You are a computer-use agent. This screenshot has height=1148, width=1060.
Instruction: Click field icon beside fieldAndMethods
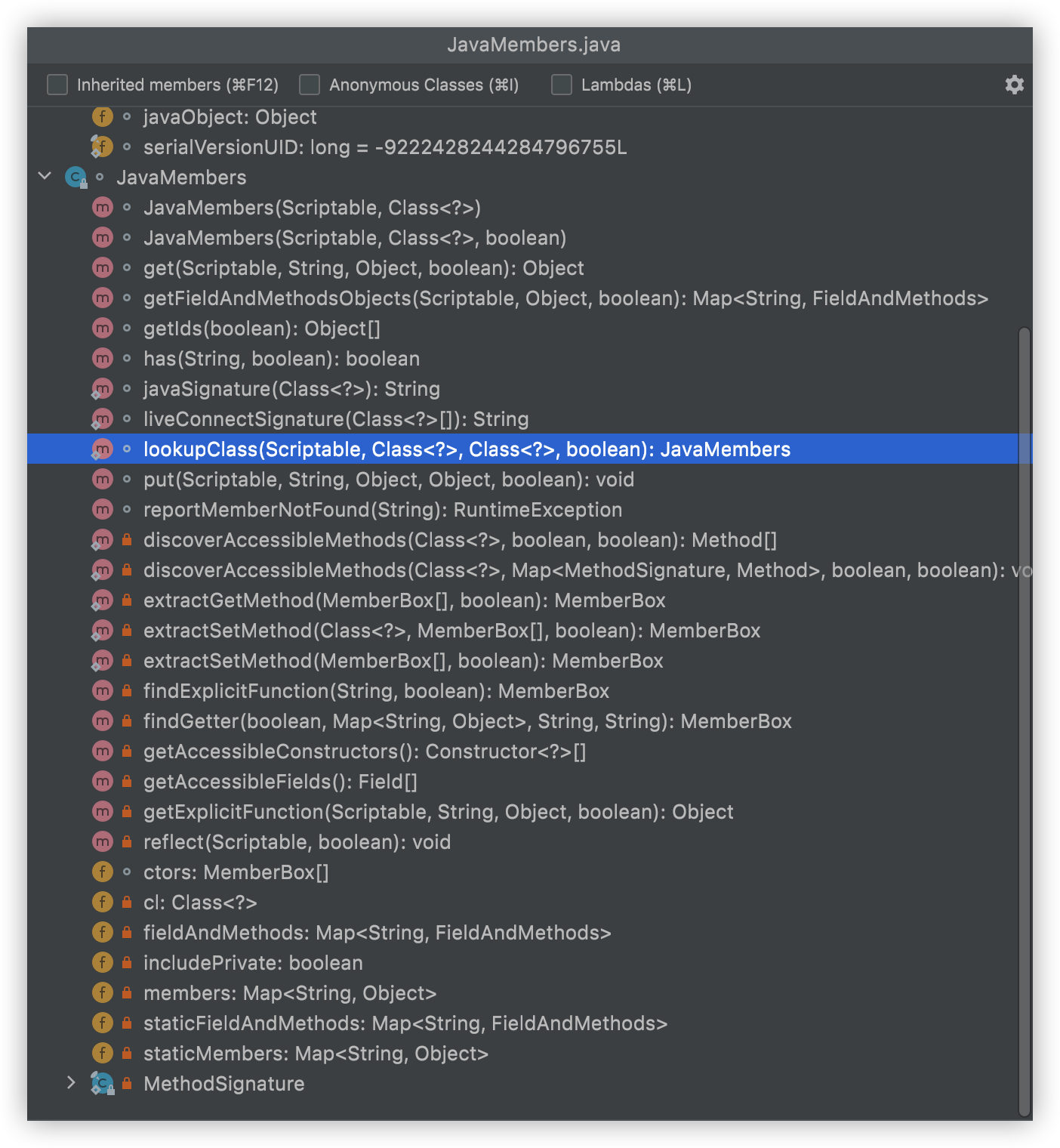coord(103,933)
